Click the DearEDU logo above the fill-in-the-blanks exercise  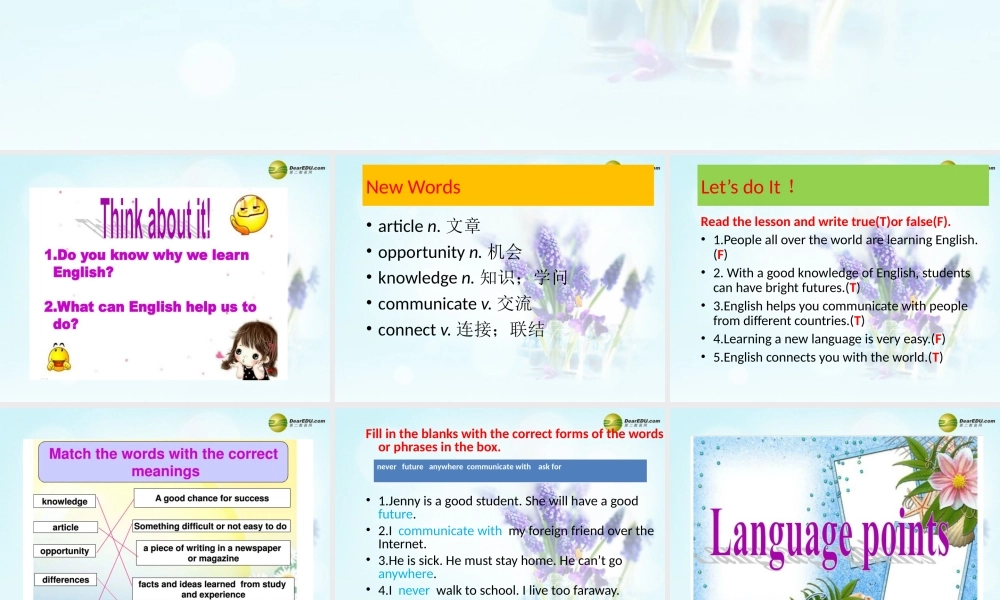pyautogui.click(x=613, y=424)
